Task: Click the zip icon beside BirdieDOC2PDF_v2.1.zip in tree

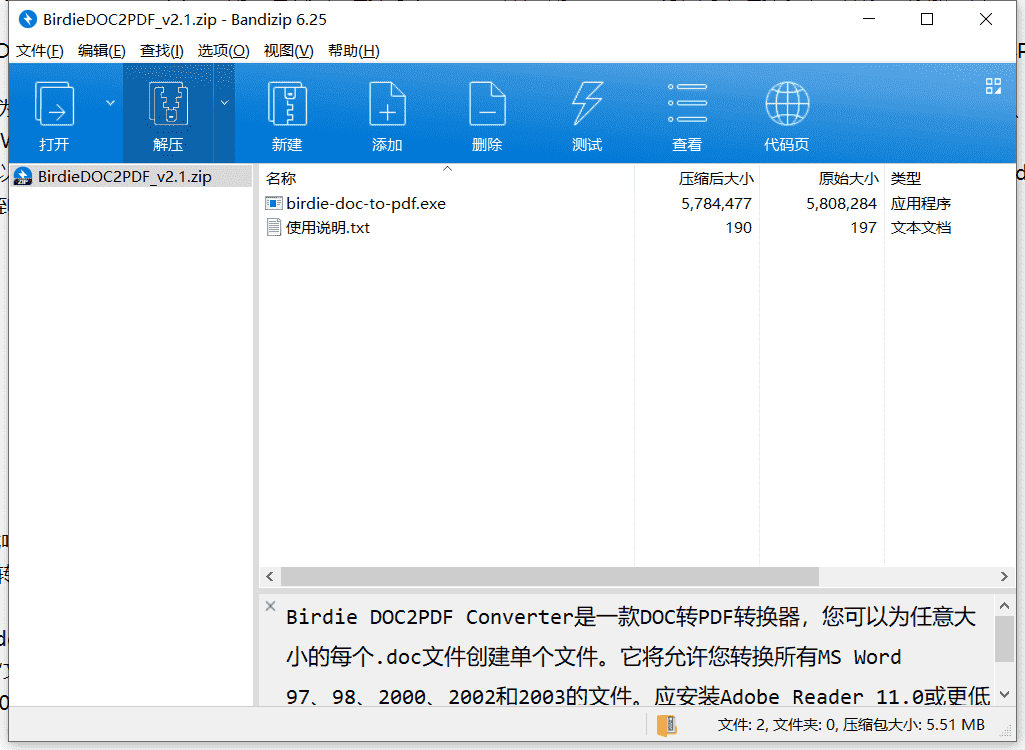Action: (23, 176)
